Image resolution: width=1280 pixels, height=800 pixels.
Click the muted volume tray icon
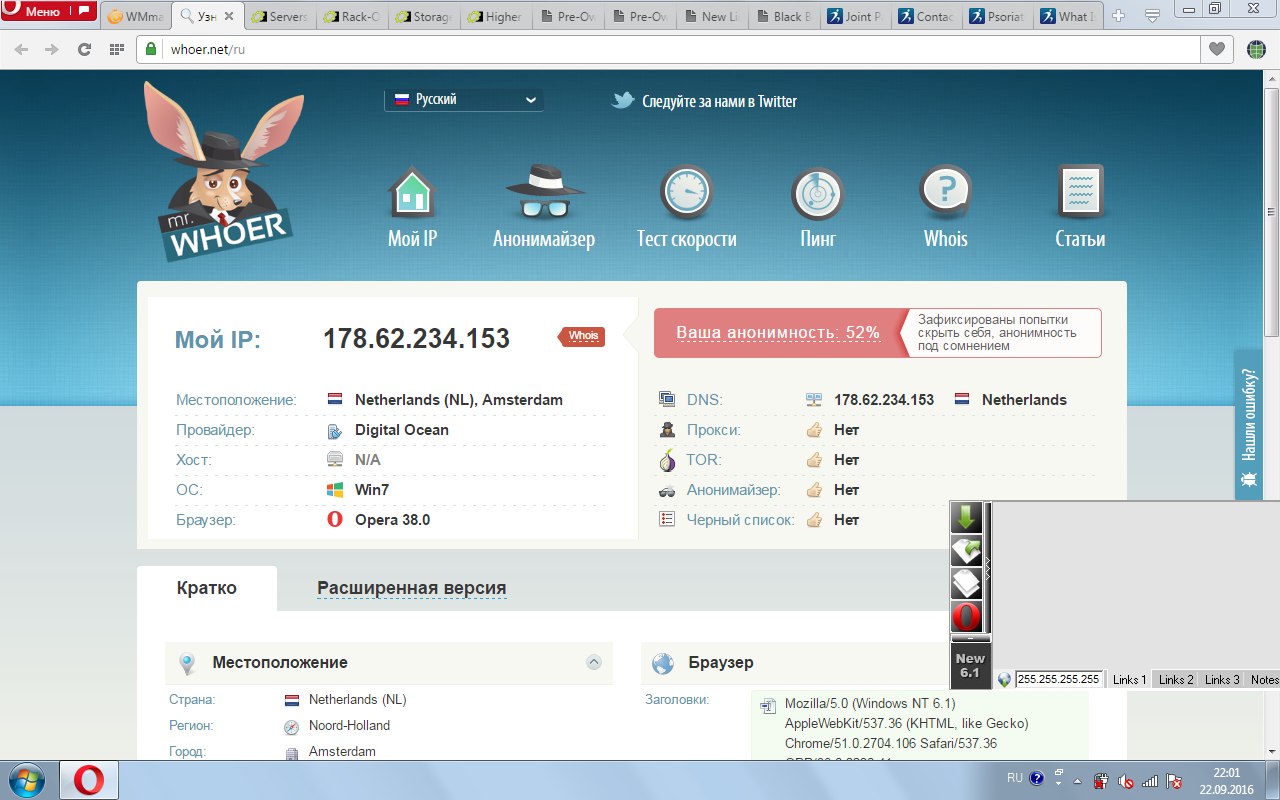(x=1125, y=780)
